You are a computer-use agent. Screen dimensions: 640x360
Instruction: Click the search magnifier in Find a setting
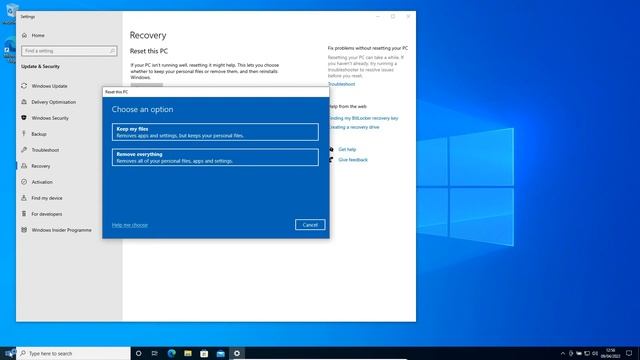pos(112,51)
